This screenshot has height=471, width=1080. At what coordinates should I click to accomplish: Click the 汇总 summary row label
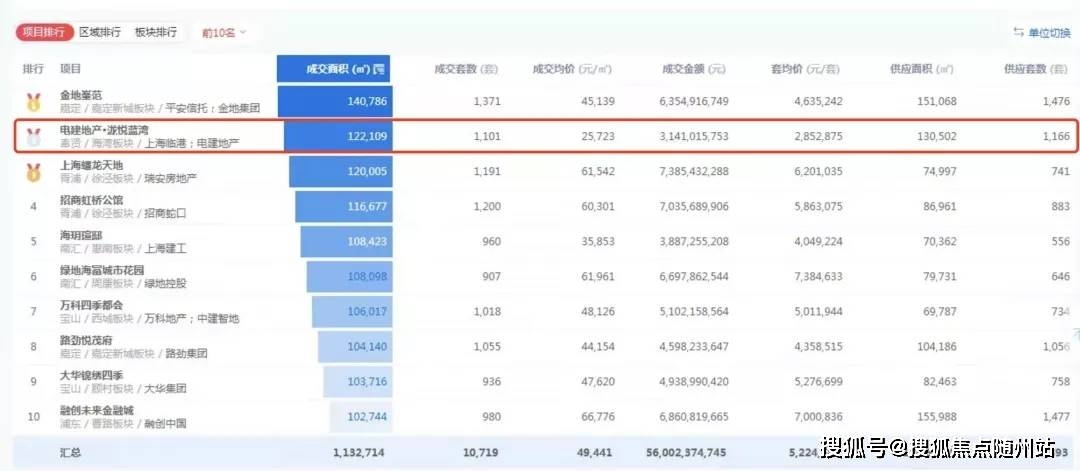tap(70, 453)
